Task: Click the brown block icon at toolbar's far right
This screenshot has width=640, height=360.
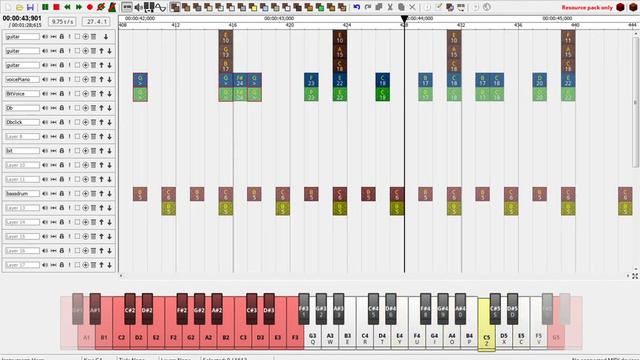Action: point(634,7)
